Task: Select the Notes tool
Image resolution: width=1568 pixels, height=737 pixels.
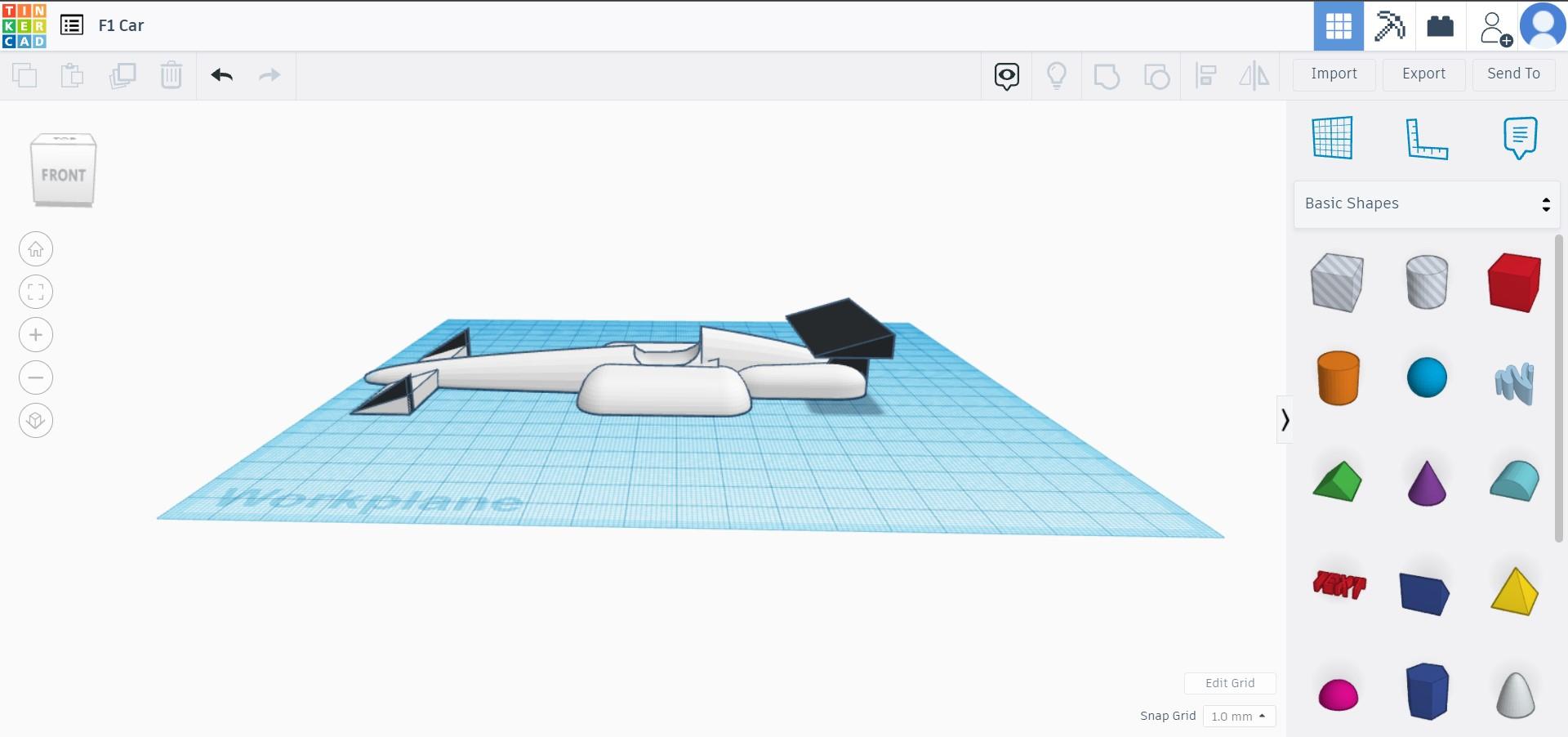Action: (x=1520, y=138)
